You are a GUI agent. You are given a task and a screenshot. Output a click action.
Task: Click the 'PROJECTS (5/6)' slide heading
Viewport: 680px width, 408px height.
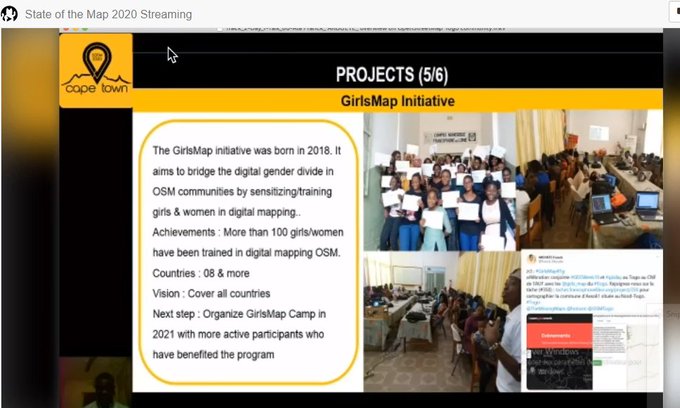tap(392, 75)
